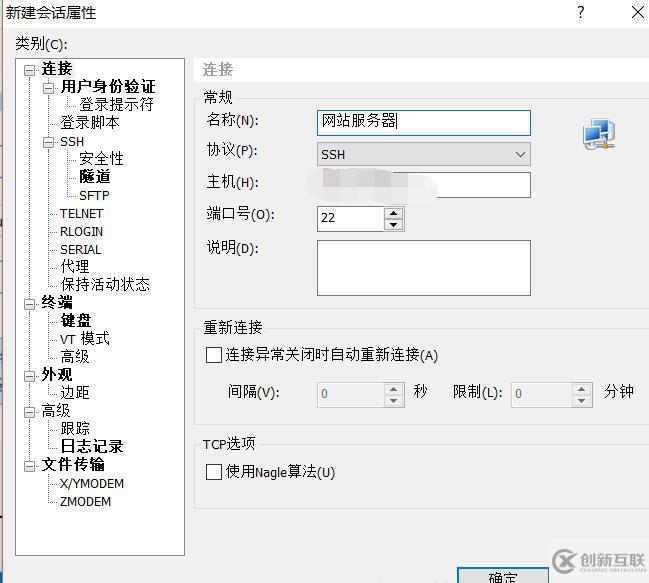Screen dimensions: 649x583
Task: Select VT 模式 tree item
Action: (x=85, y=338)
